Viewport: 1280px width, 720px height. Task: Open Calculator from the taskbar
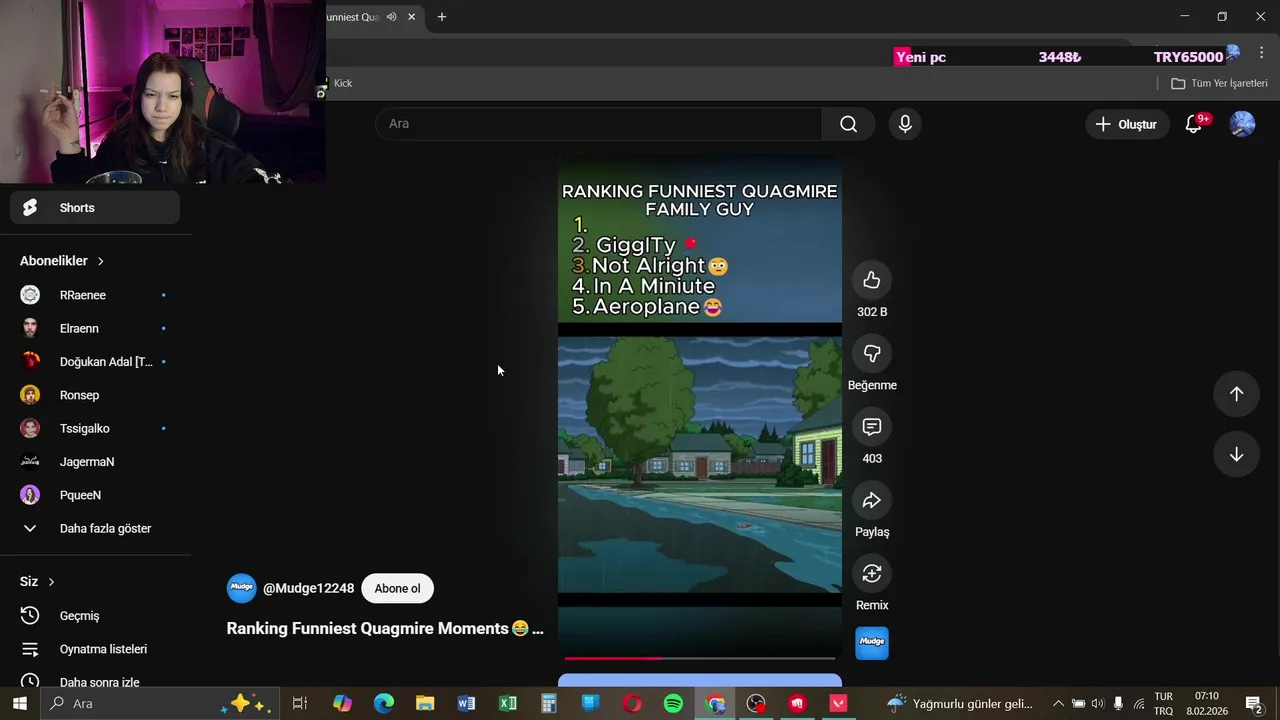pyautogui.click(x=548, y=703)
